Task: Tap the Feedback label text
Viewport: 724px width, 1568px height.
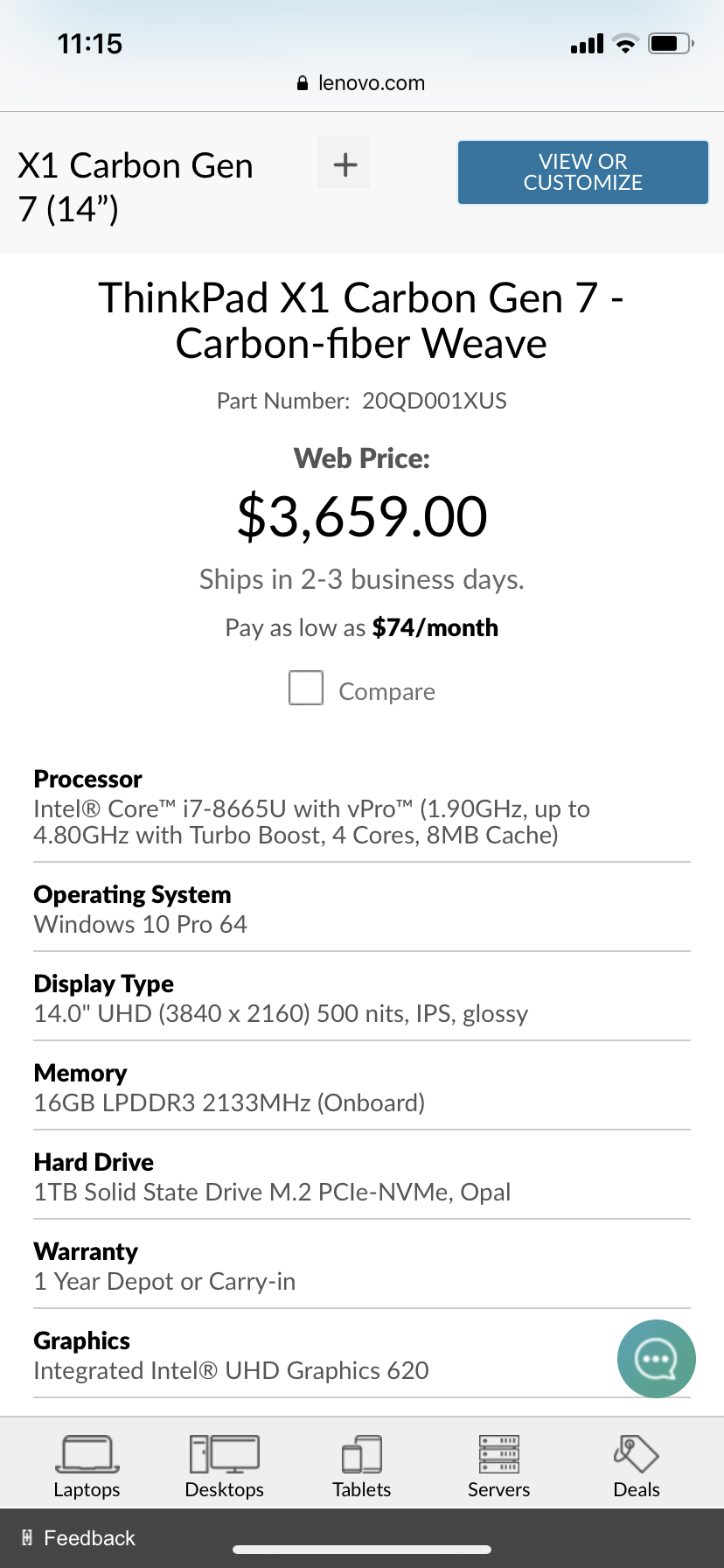Action: tap(90, 1537)
